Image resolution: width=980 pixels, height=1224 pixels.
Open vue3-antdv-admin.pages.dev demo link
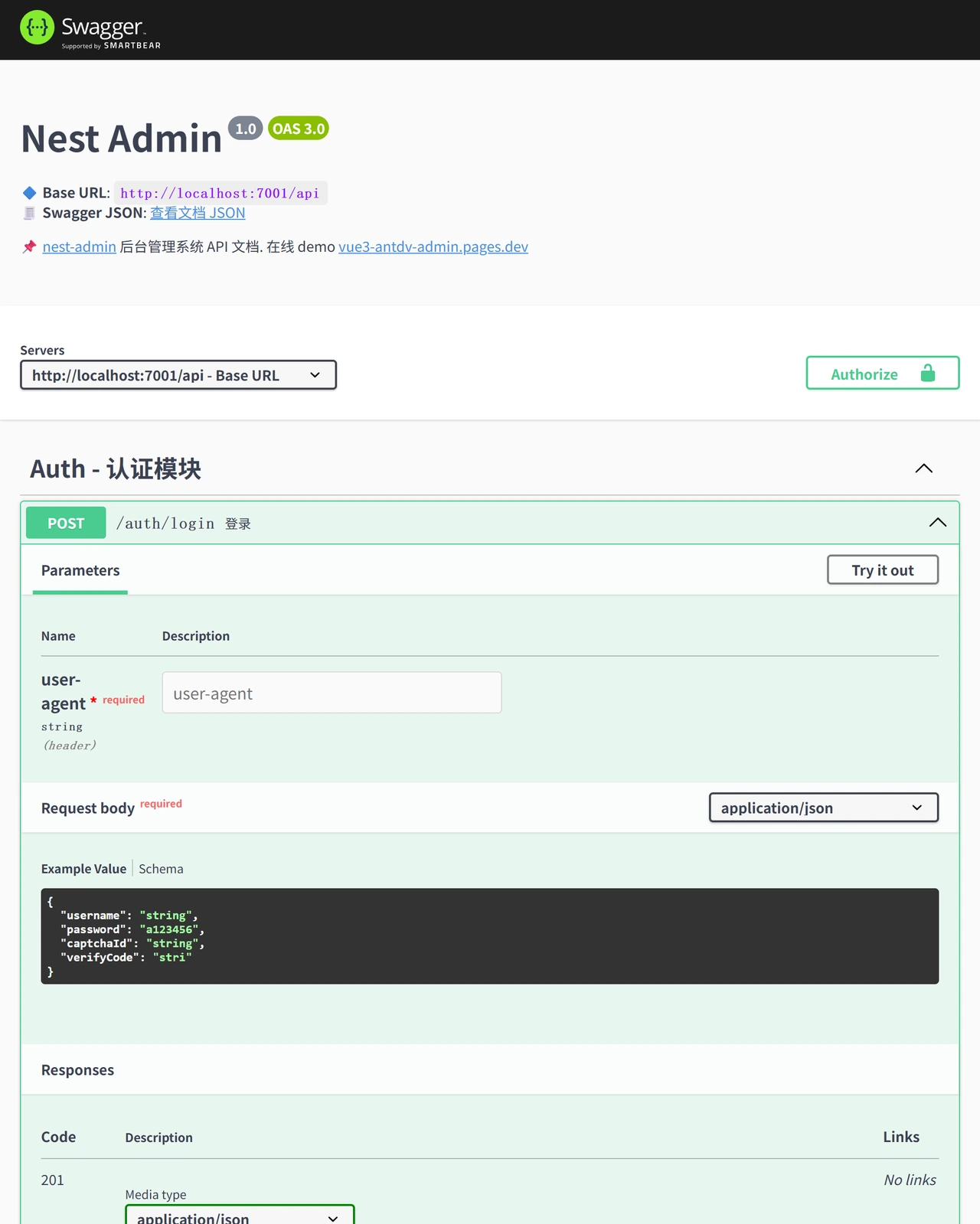433,246
